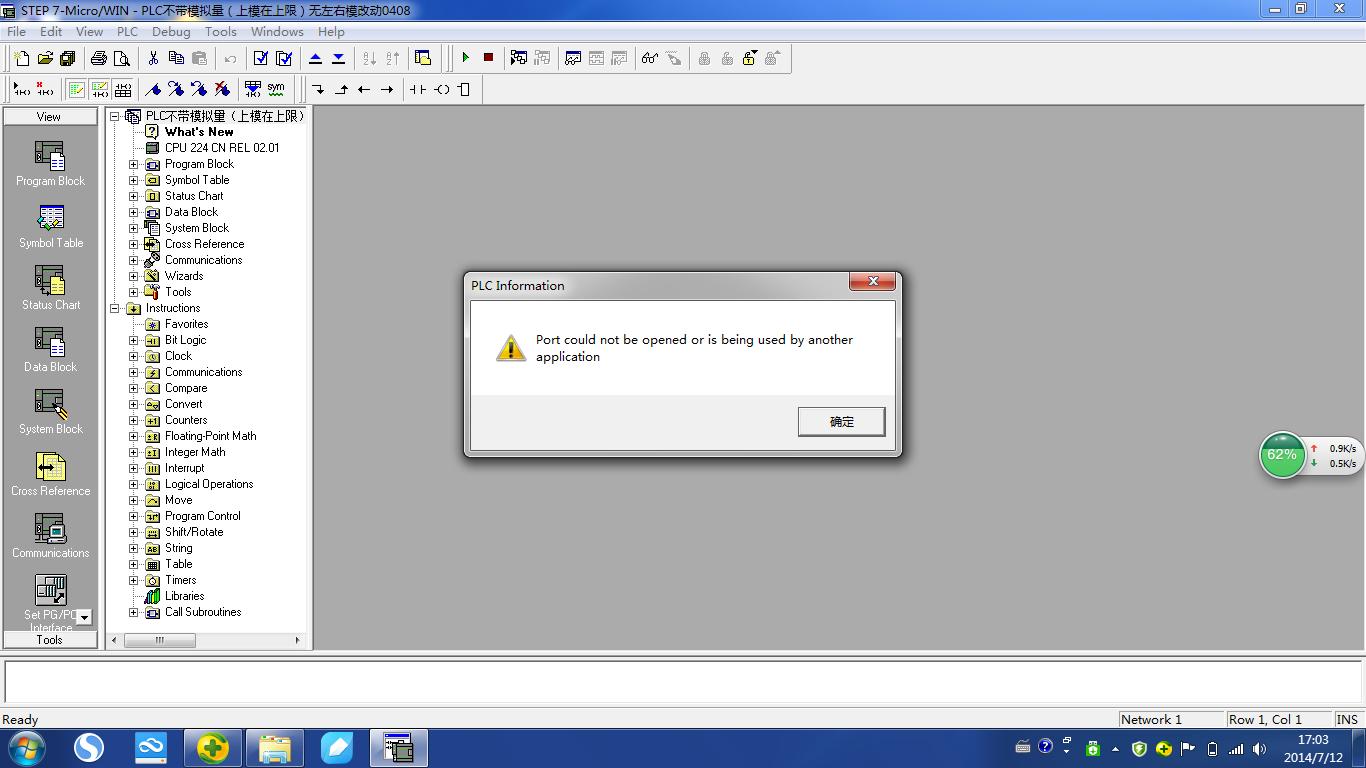Expand the Wizards tree node
This screenshot has height=768, width=1366.
coord(134,276)
